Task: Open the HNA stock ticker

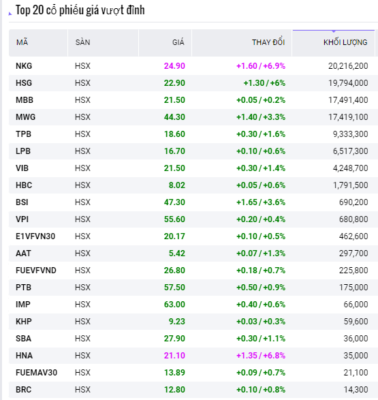Action: click(24, 356)
